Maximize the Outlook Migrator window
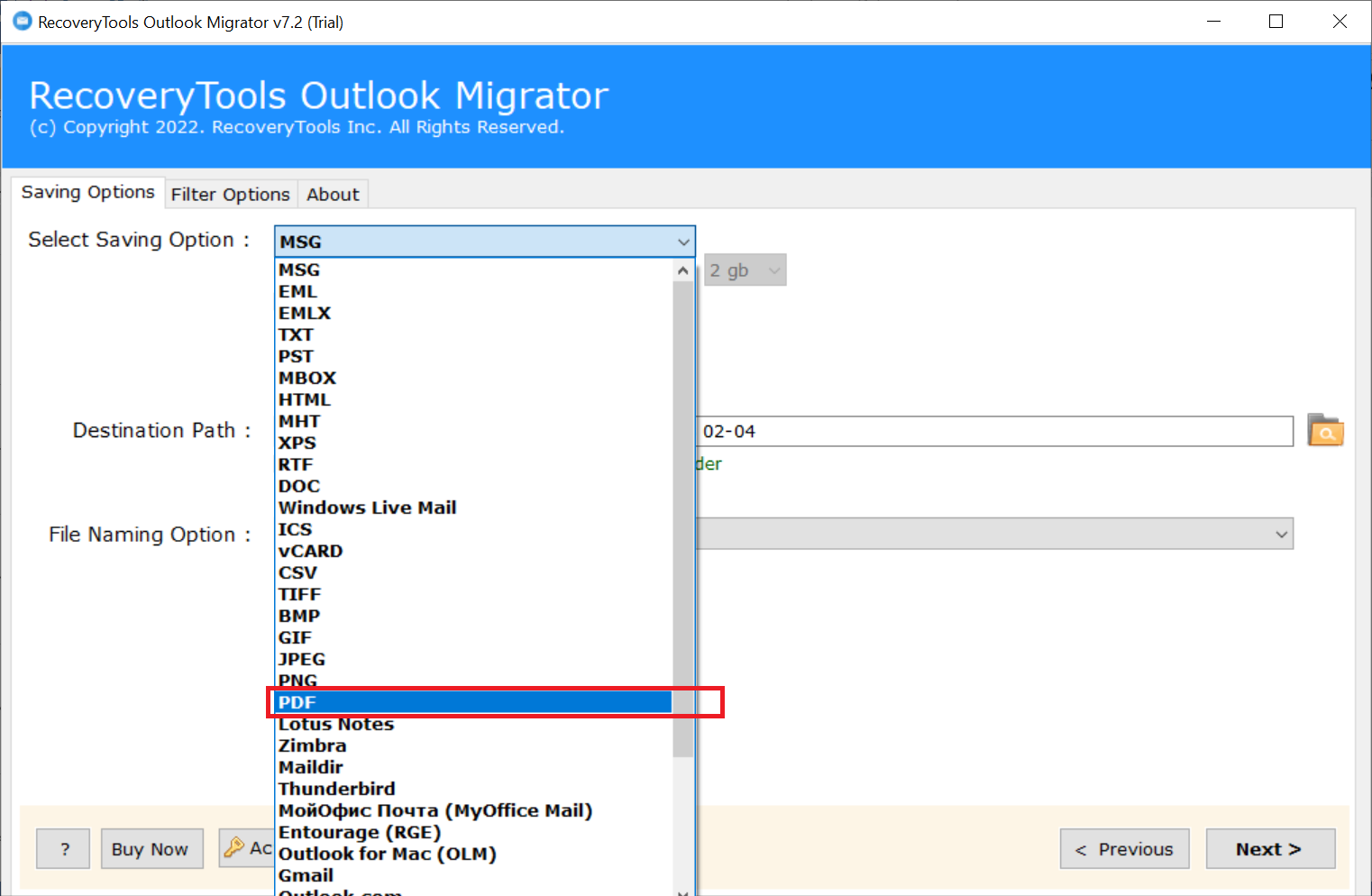Viewport: 1372px width, 896px height. tap(1276, 21)
